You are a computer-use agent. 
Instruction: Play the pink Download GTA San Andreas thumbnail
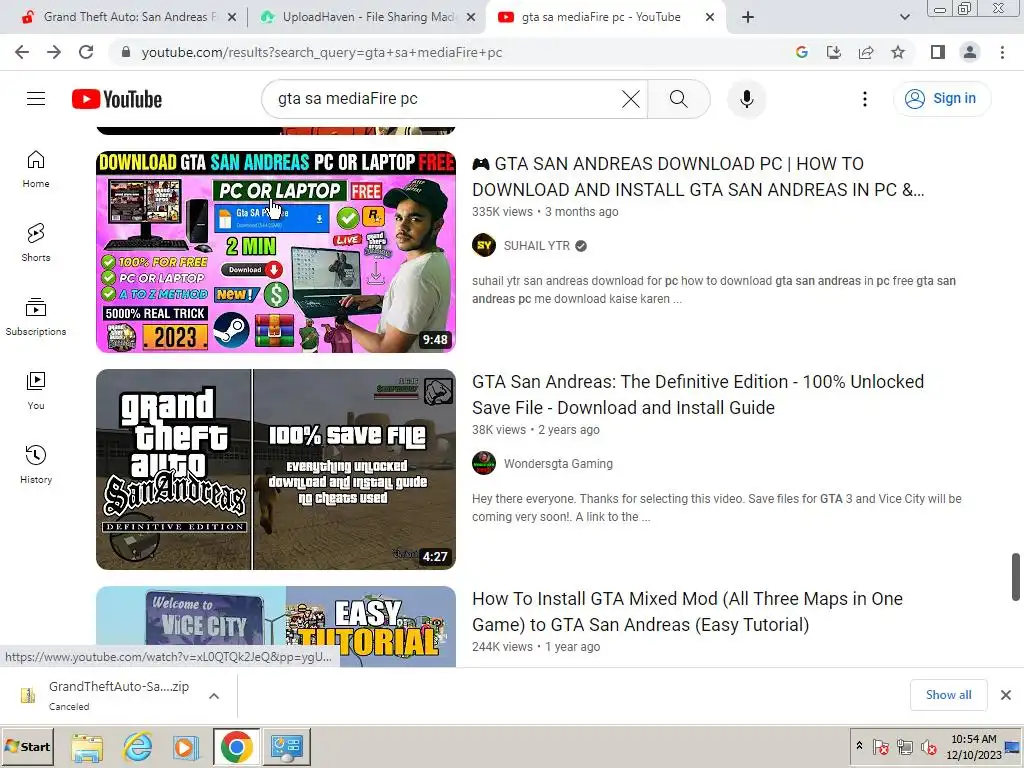(276, 252)
